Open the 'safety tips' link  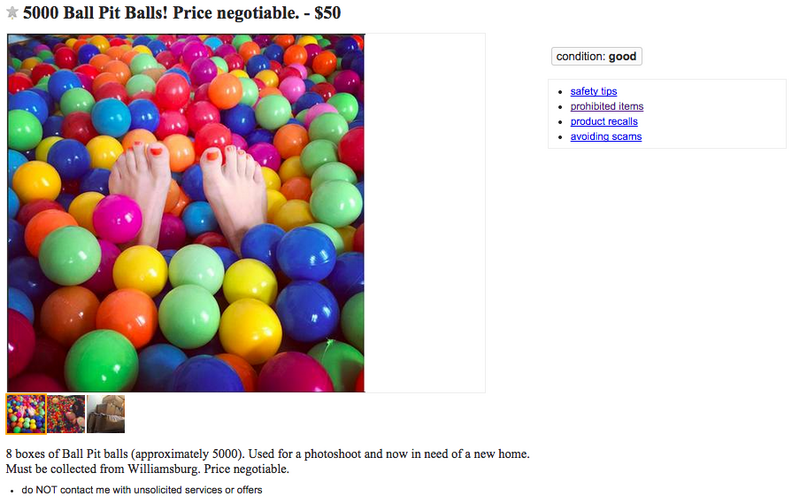tap(593, 92)
